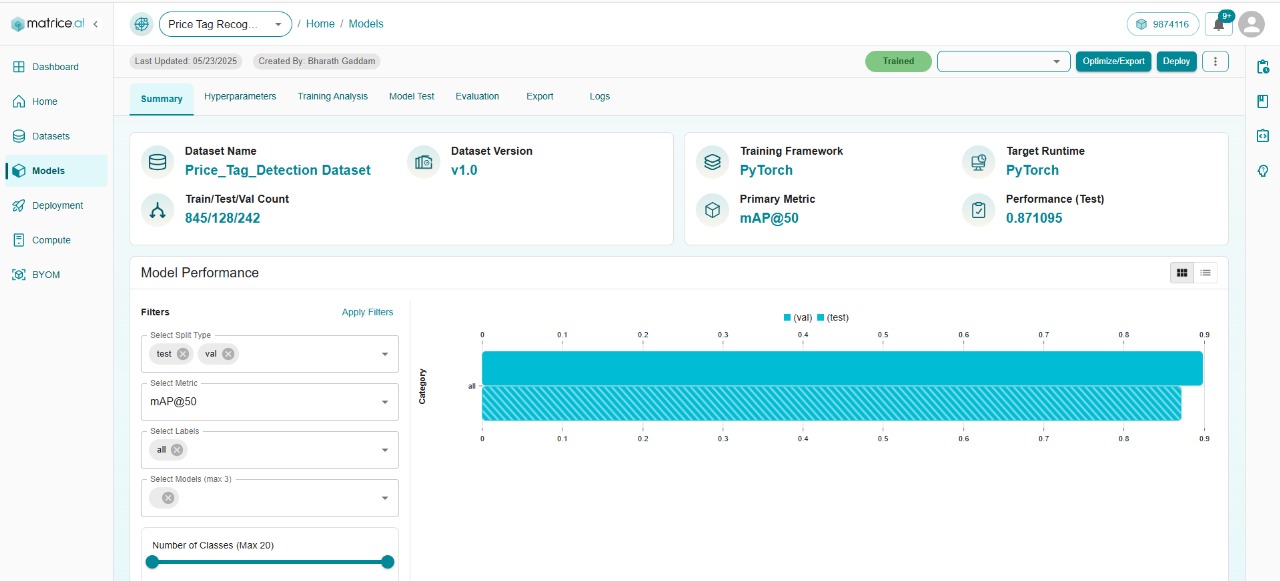The height and width of the screenshot is (581, 1280).
Task: Switch to the Hyperparameters tab
Action: coord(240,97)
